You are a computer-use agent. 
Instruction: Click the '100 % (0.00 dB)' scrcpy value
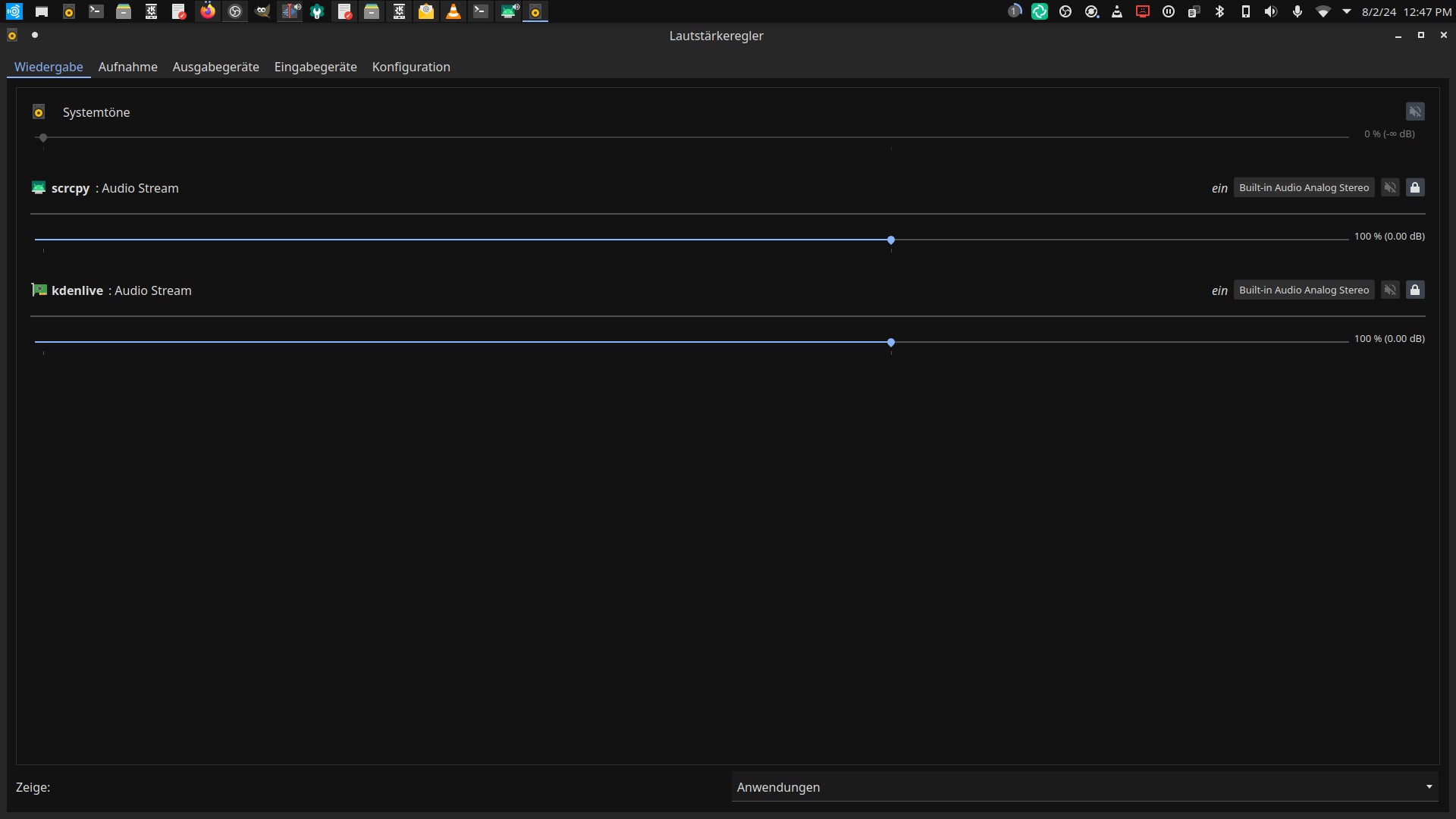click(1389, 236)
